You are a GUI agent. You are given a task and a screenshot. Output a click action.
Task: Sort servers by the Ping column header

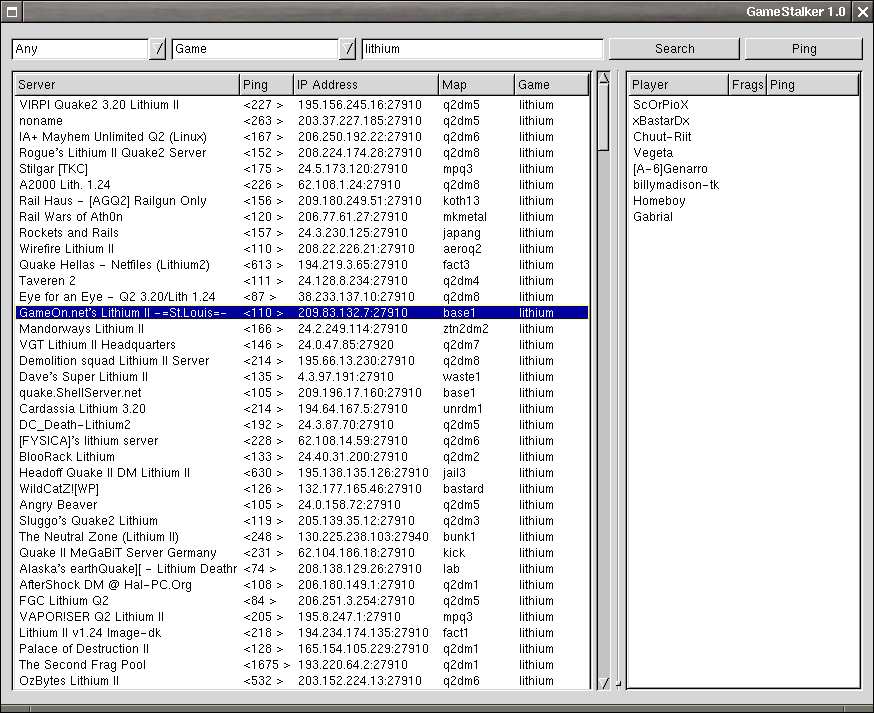[265, 85]
